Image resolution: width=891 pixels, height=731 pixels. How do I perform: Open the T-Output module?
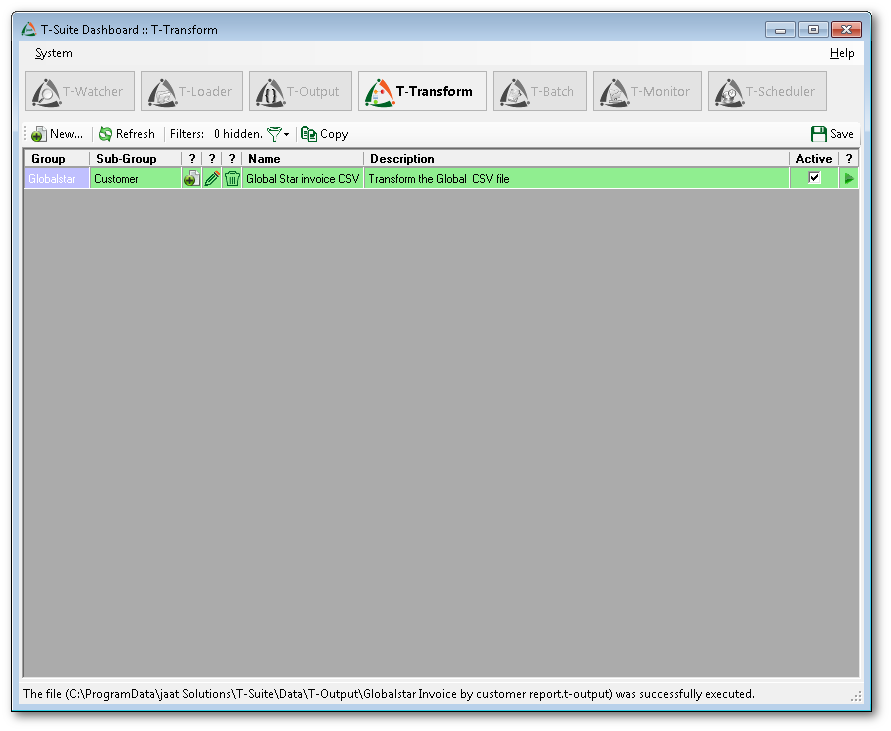pyautogui.click(x=300, y=91)
